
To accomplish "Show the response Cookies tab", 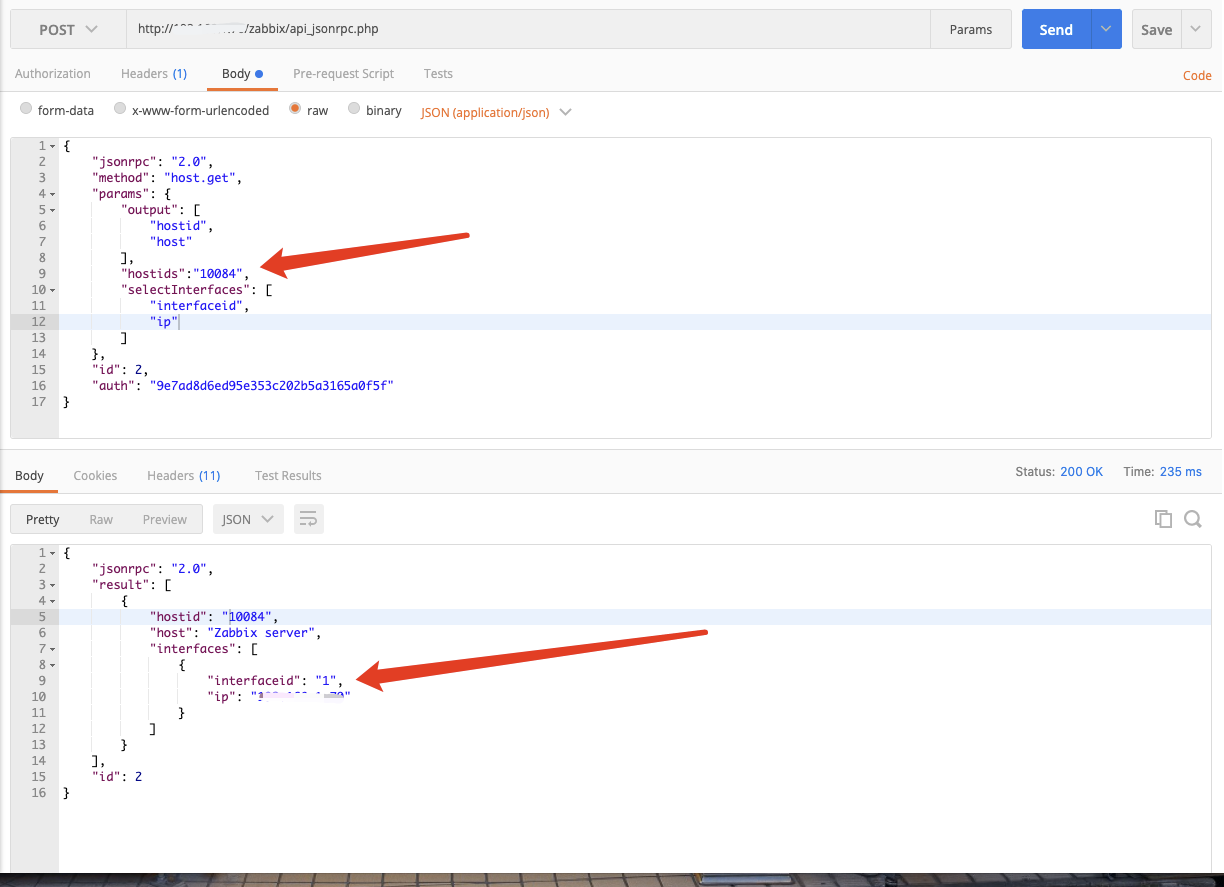I will point(95,476).
